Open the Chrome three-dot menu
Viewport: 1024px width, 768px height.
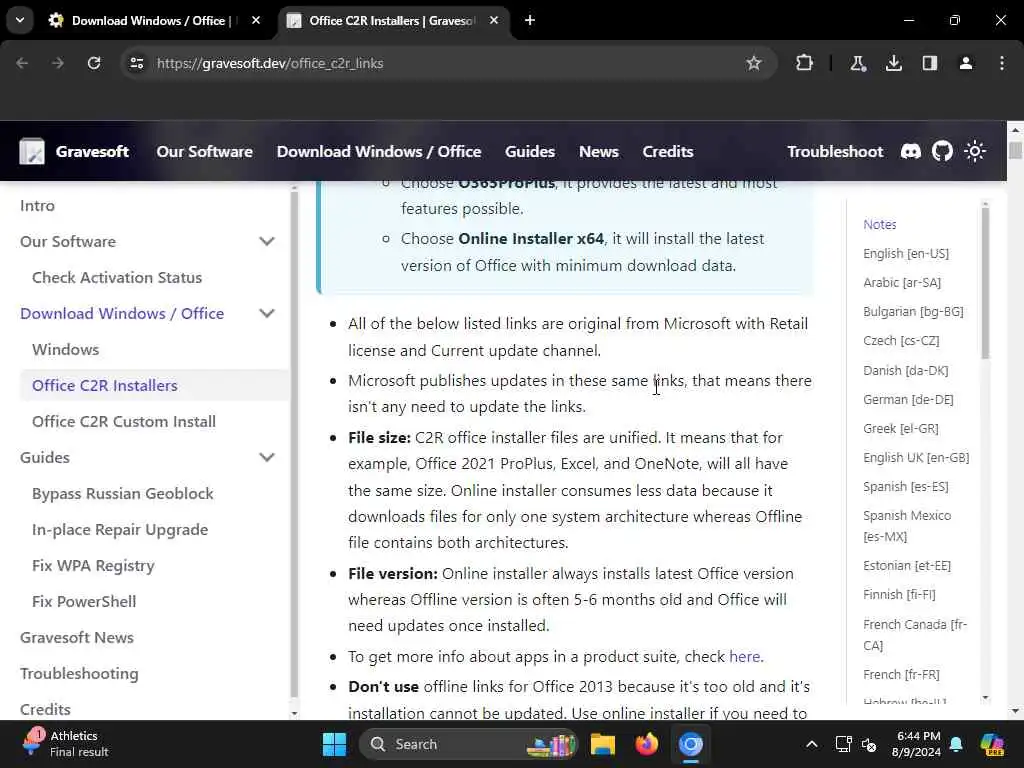pos(1002,63)
